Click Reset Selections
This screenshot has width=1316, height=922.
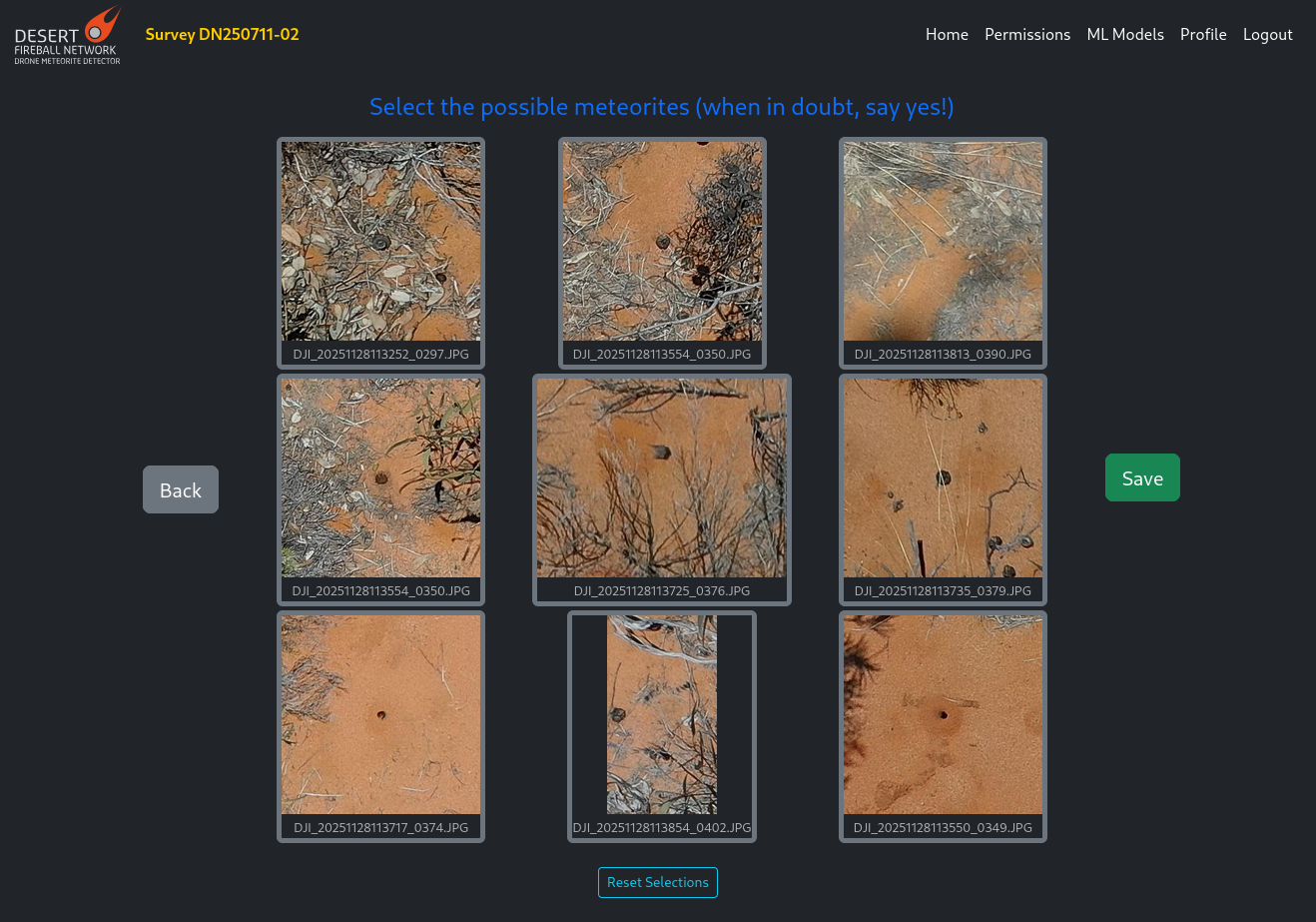[657, 882]
